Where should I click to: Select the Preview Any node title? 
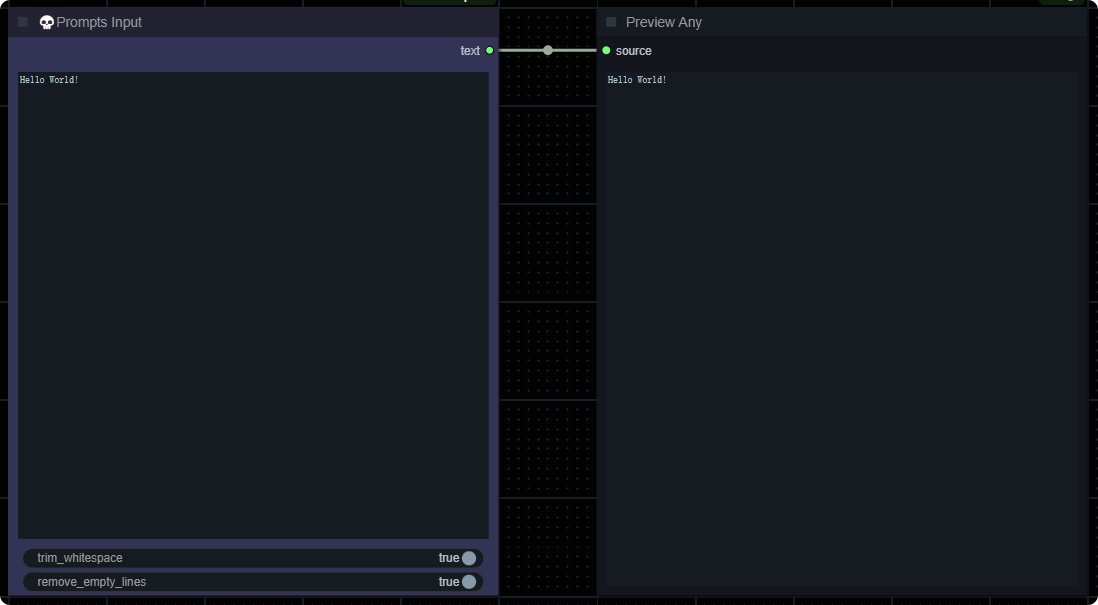tap(663, 22)
